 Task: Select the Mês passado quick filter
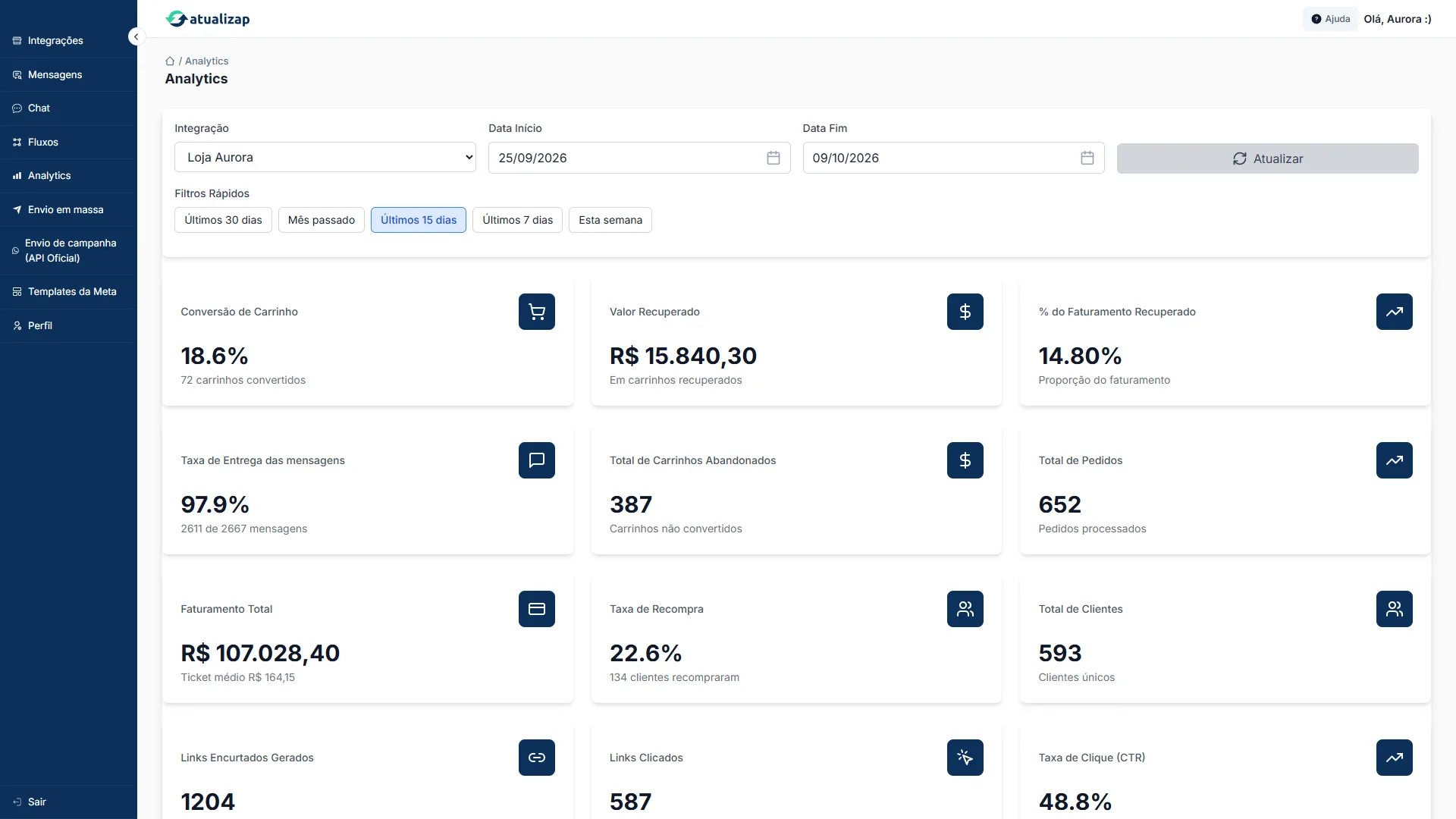click(x=322, y=220)
